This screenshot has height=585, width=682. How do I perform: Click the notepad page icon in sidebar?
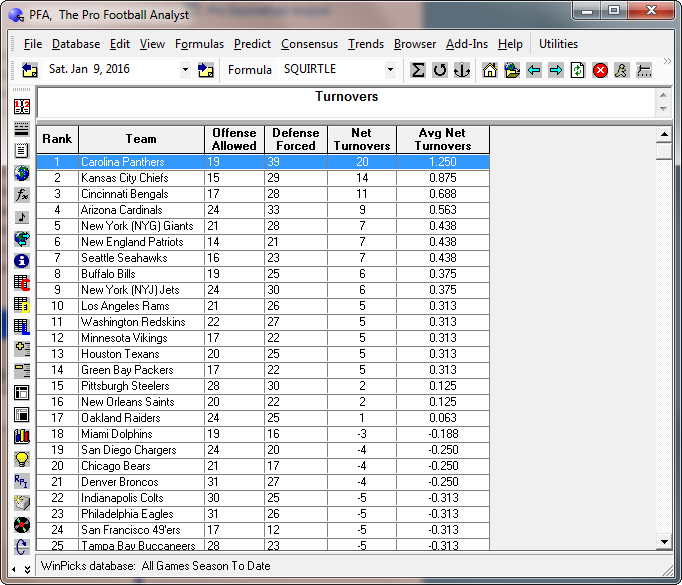click(x=22, y=150)
